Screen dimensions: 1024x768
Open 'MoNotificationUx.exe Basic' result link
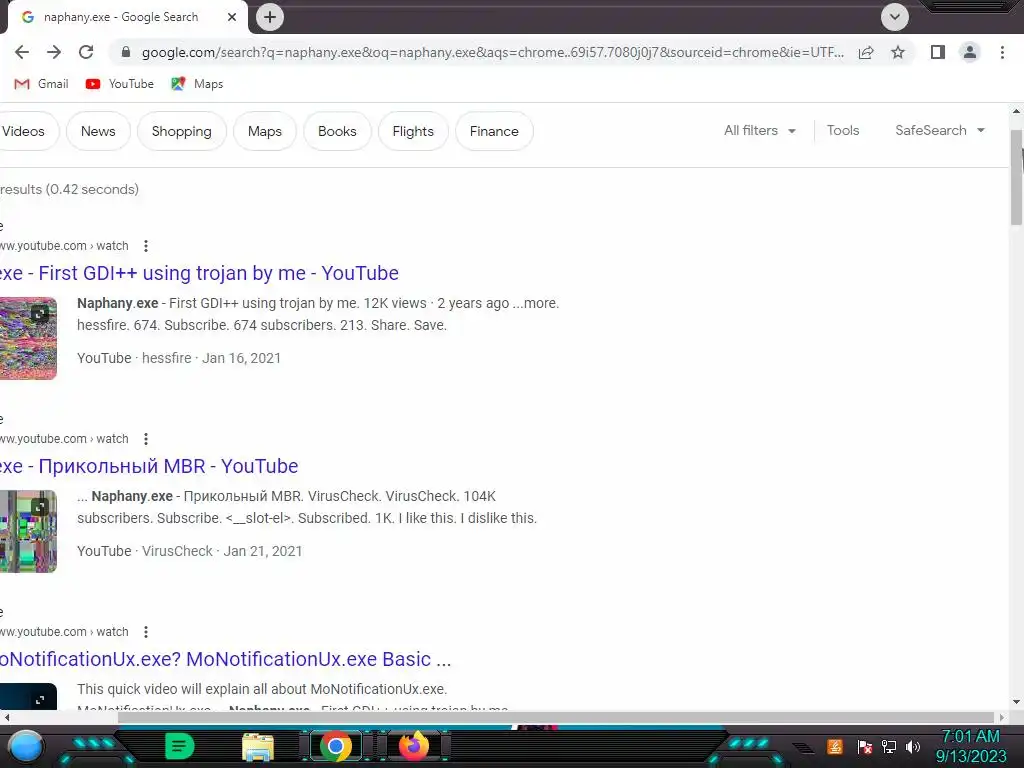pos(225,660)
